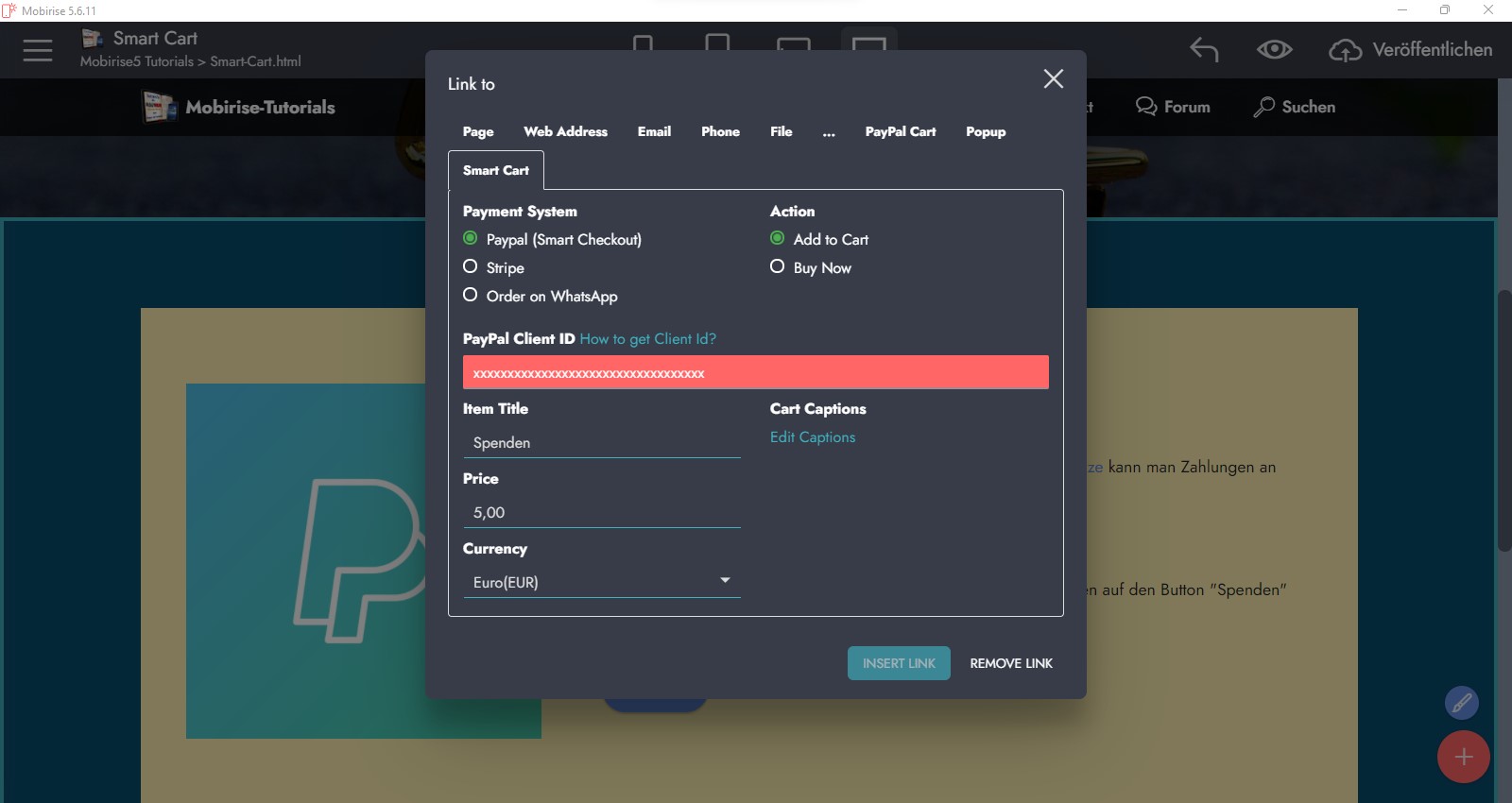Open the Currency Euro(EUR) dropdown
This screenshot has height=803, width=1512.
pyautogui.click(x=601, y=582)
